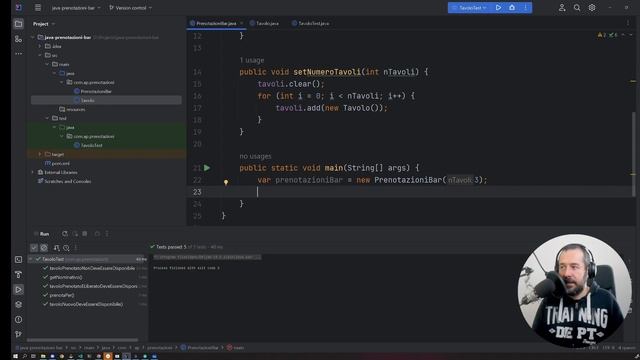Open more run actions menu

pos(525,7)
